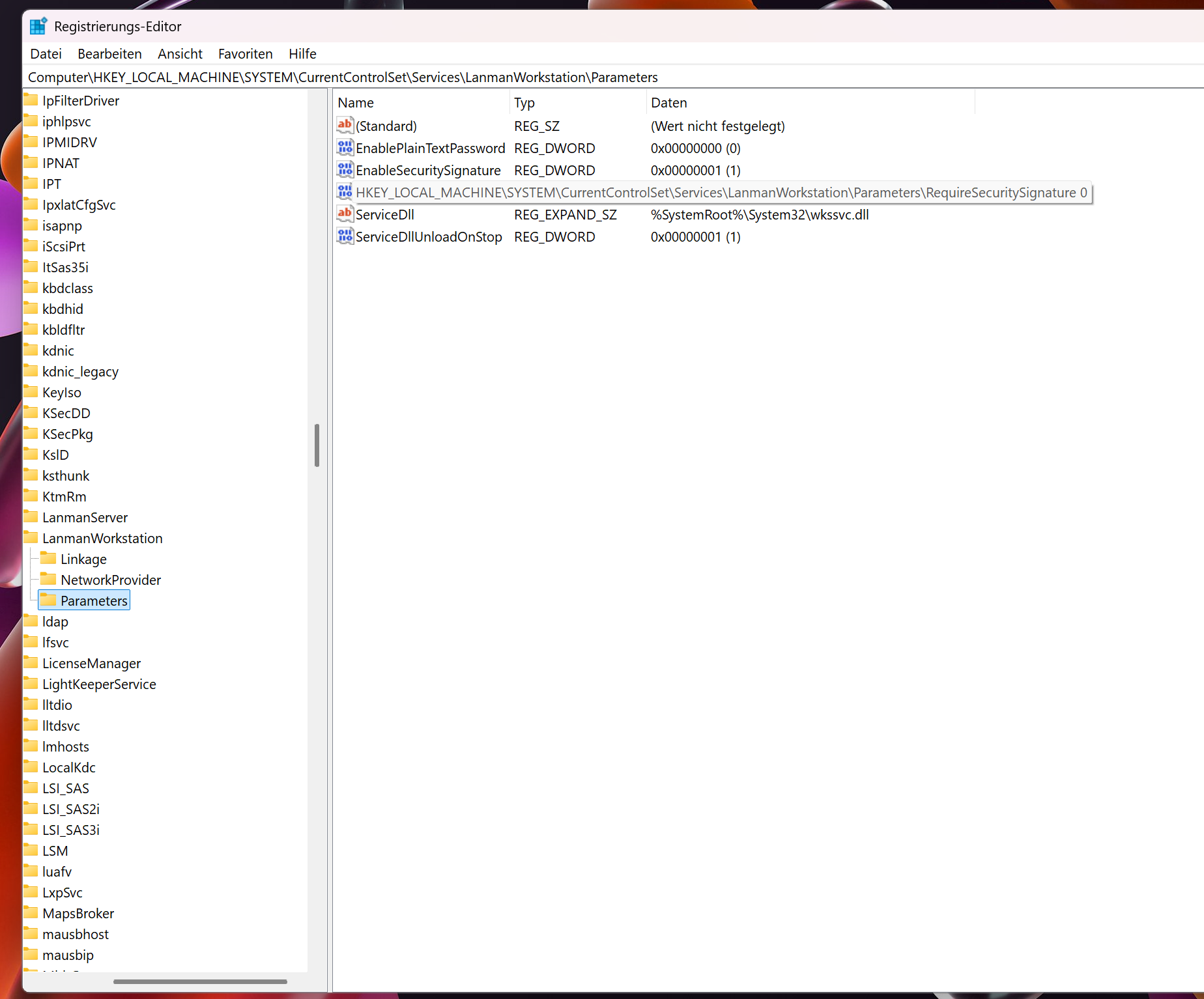Click the ldap folder icon
Screen dimensions: 1204x999
pyautogui.click(x=31, y=621)
